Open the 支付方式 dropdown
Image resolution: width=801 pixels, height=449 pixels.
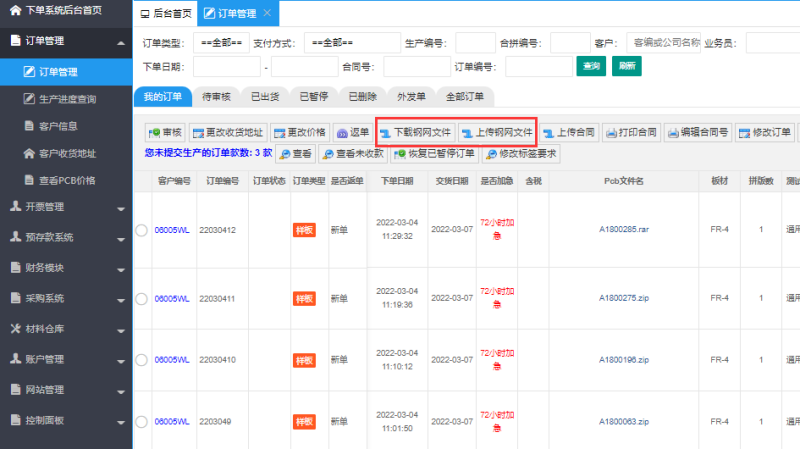tap(334, 43)
